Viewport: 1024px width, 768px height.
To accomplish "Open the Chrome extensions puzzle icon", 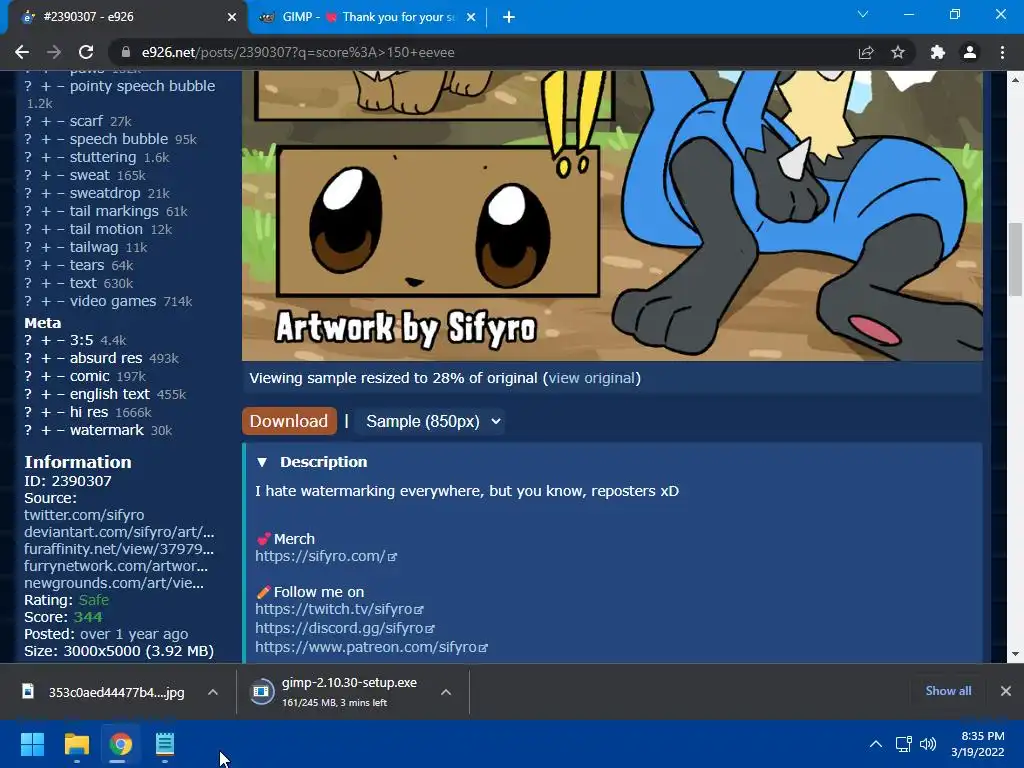I will coord(938,52).
